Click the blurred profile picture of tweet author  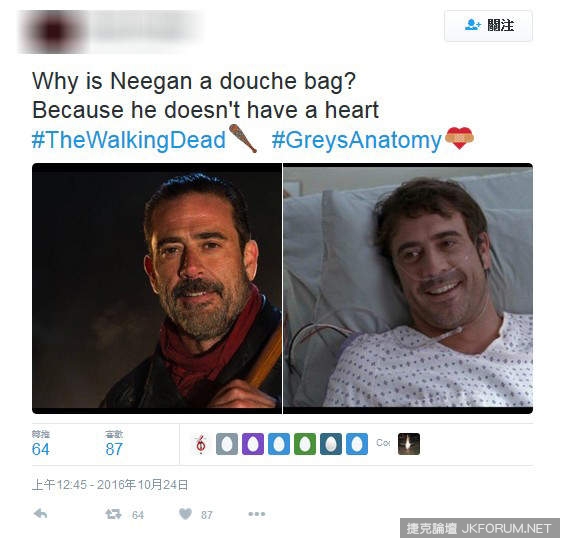53,32
